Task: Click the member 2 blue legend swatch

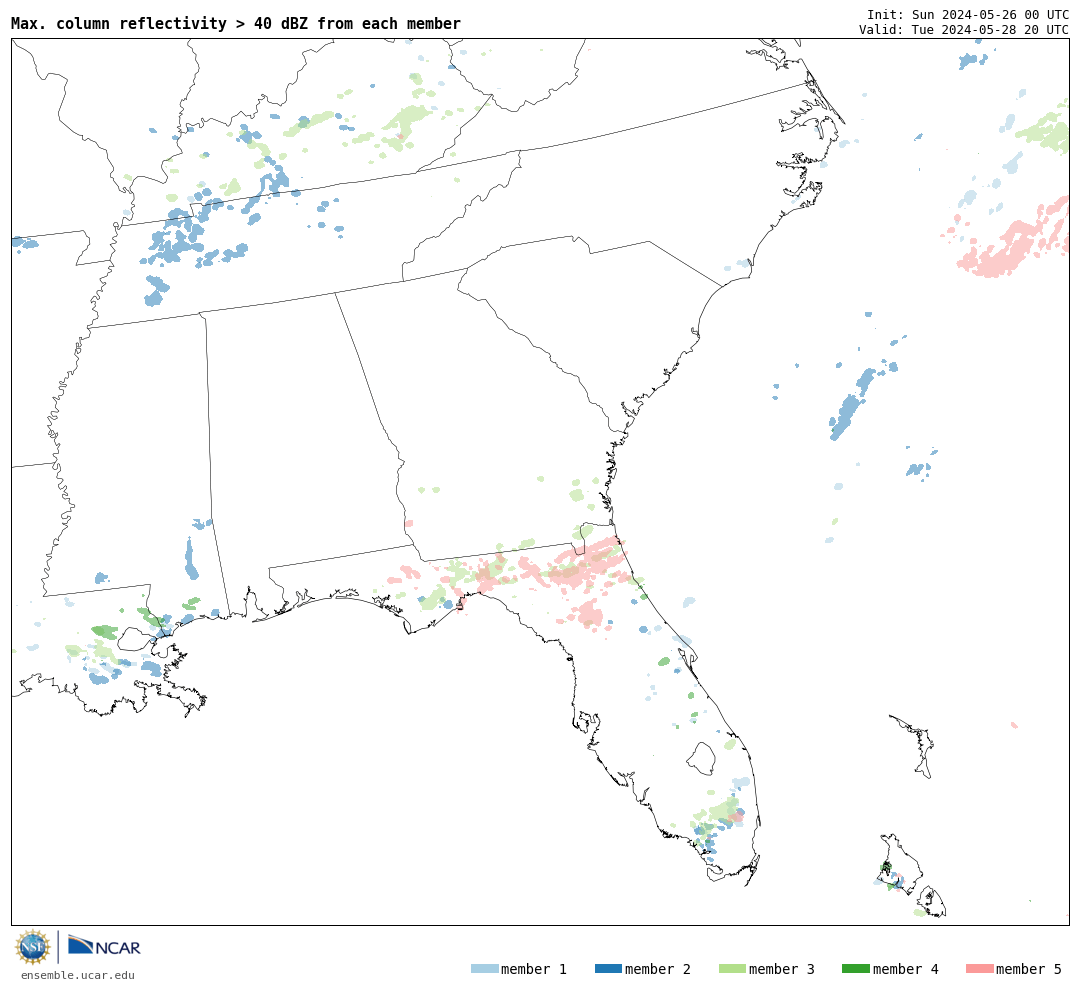Action: pos(608,969)
